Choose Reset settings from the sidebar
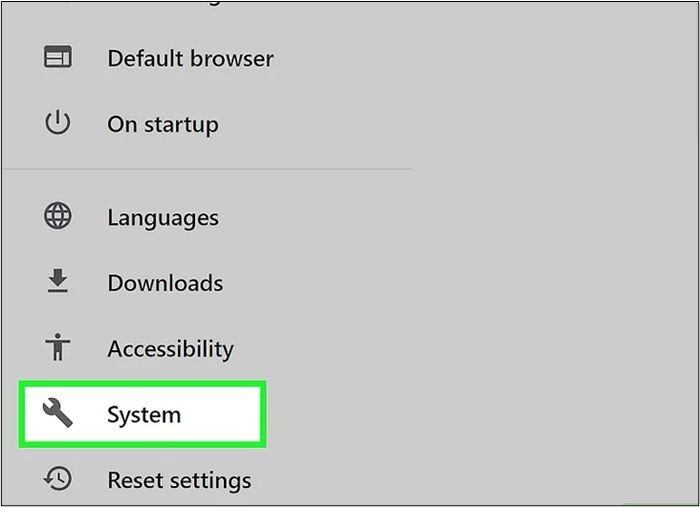The image size is (700, 507). point(179,481)
